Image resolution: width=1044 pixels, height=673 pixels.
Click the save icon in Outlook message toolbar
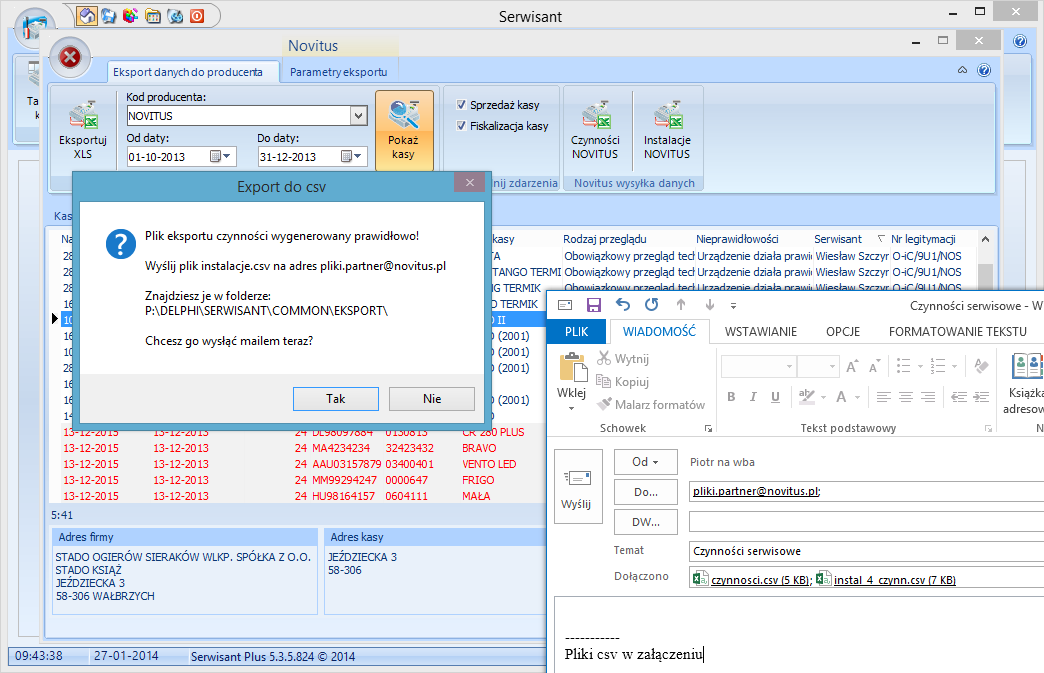[x=594, y=305]
